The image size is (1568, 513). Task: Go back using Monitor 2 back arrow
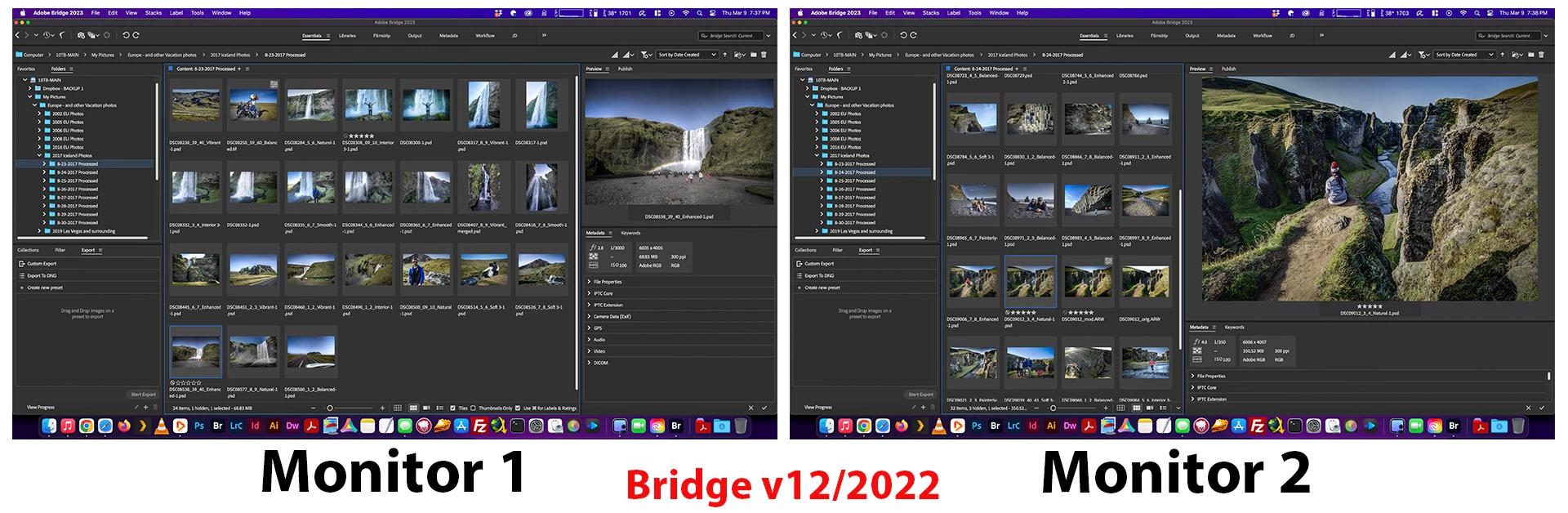coord(795,35)
